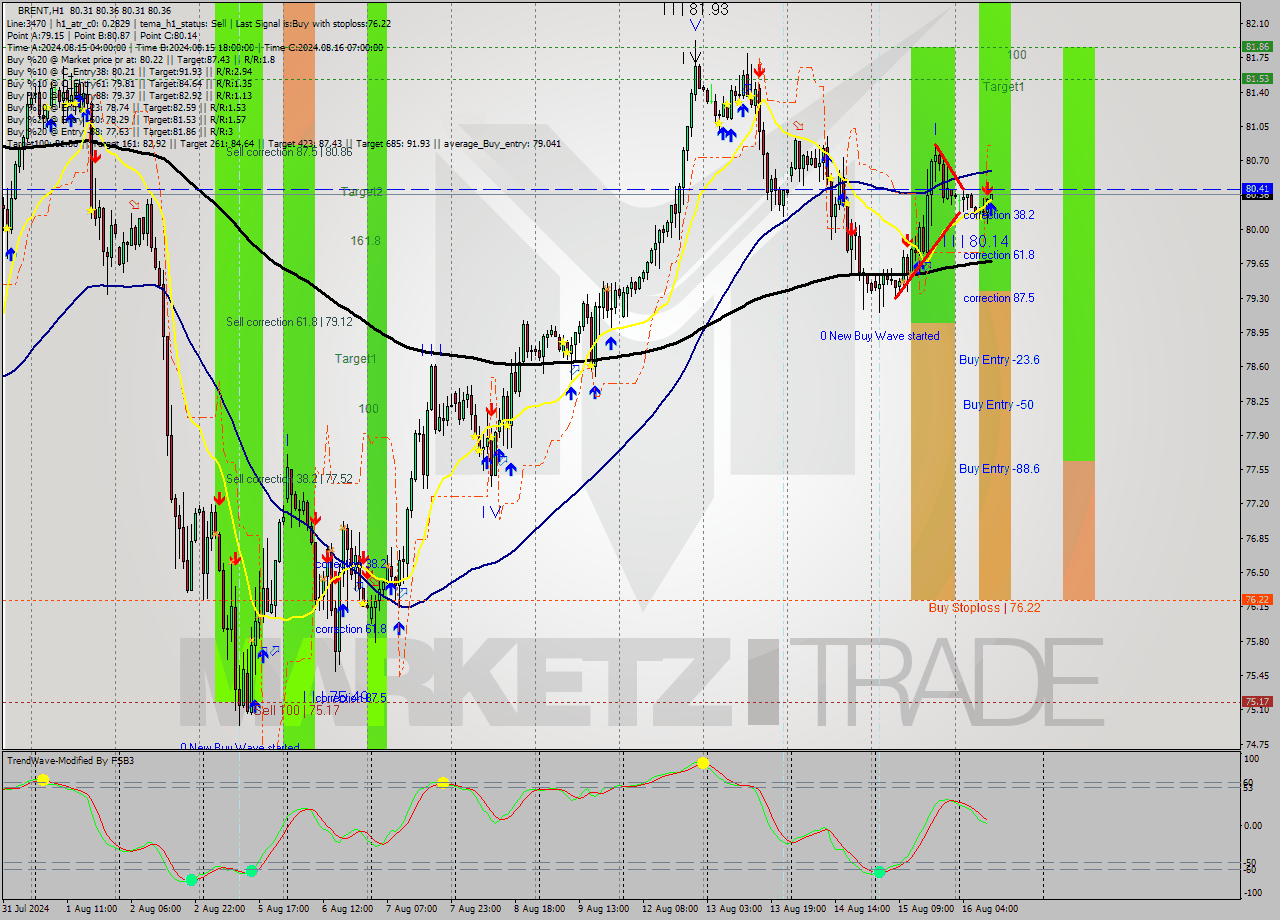The width and height of the screenshot is (1280, 920).
Task: Click the 'Sell correction 87.5 | 80.86' label
Action: coord(289,152)
